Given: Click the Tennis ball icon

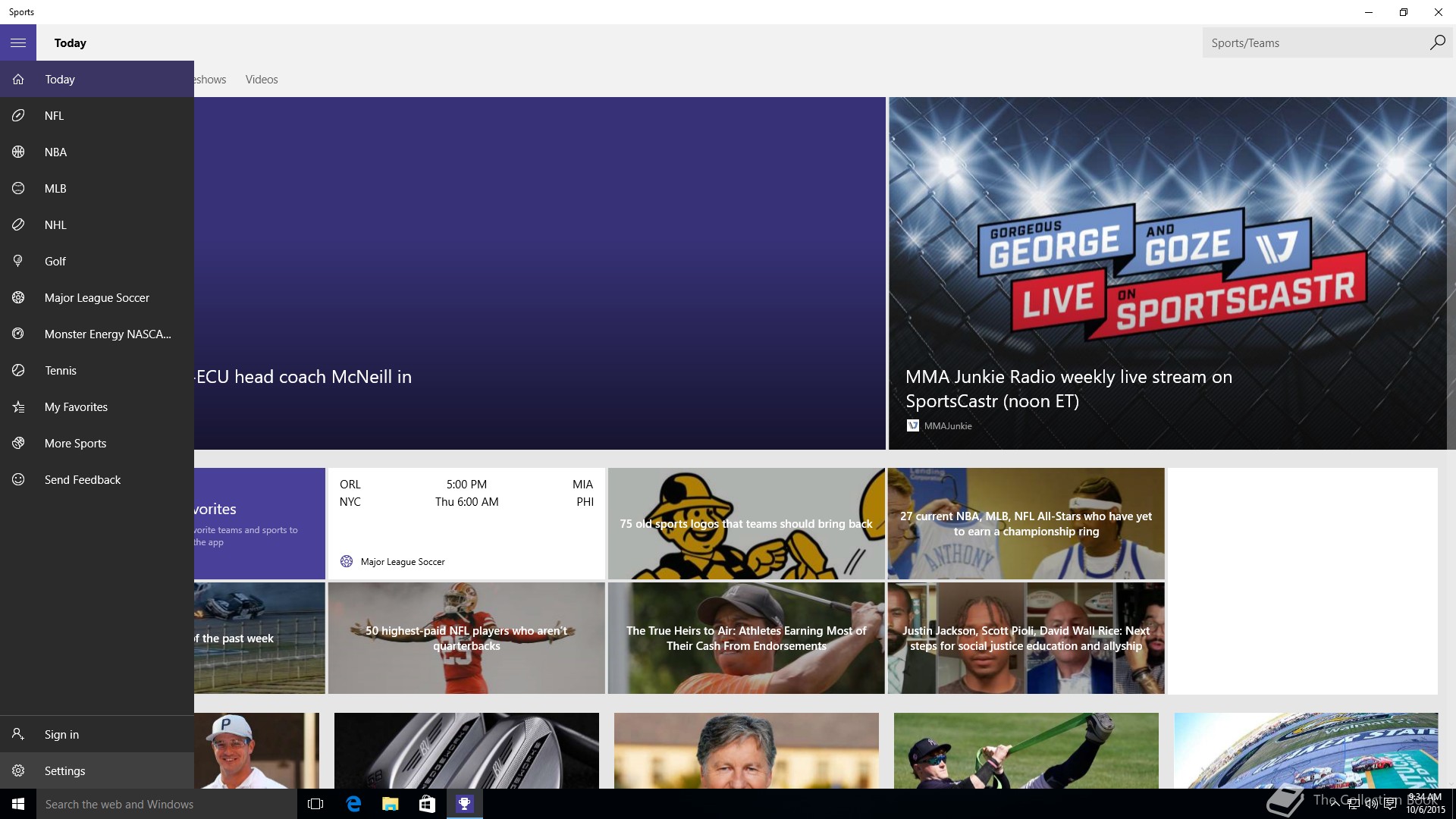Looking at the screenshot, I should point(18,370).
